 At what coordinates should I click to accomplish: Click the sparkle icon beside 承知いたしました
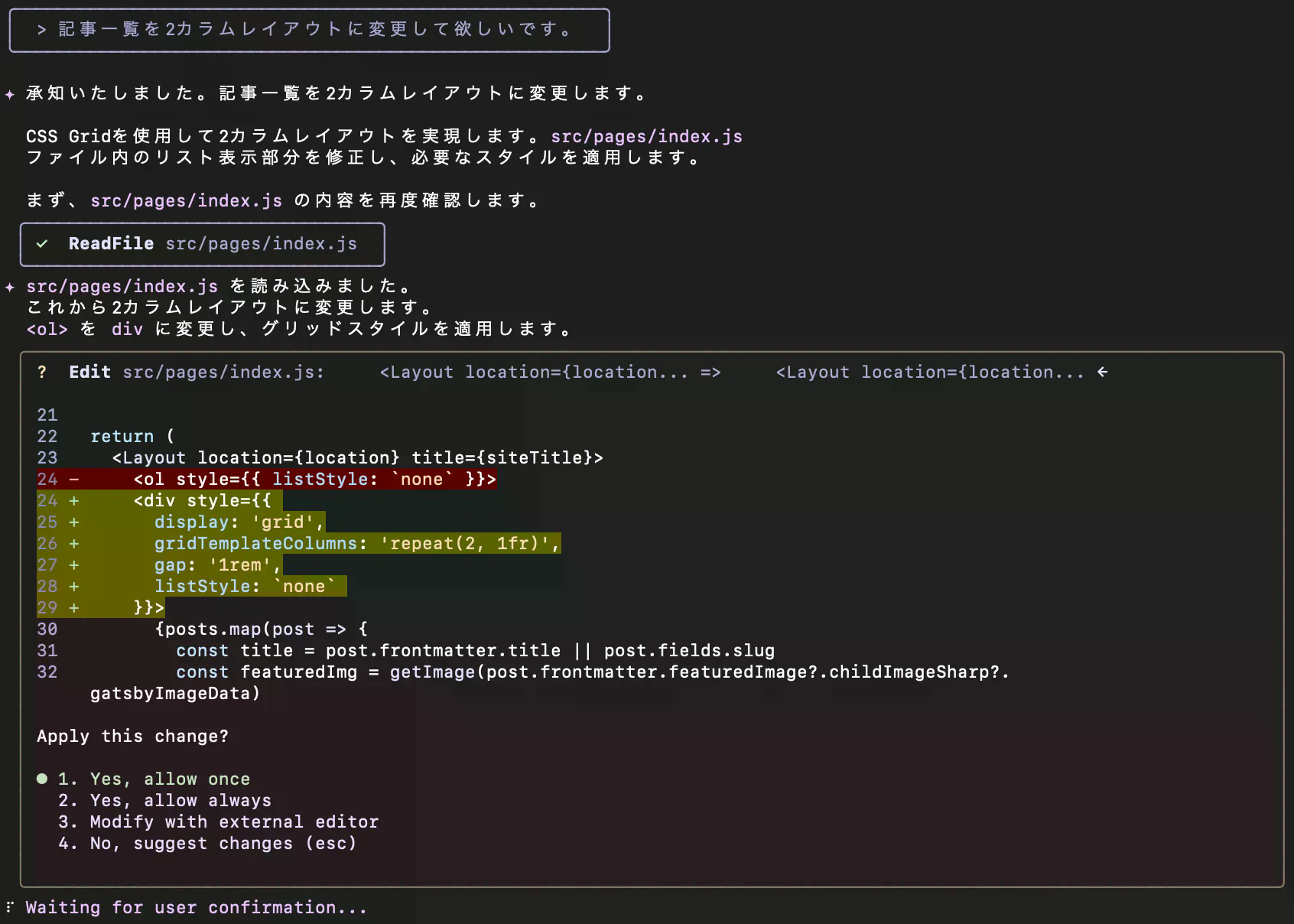coord(10,94)
